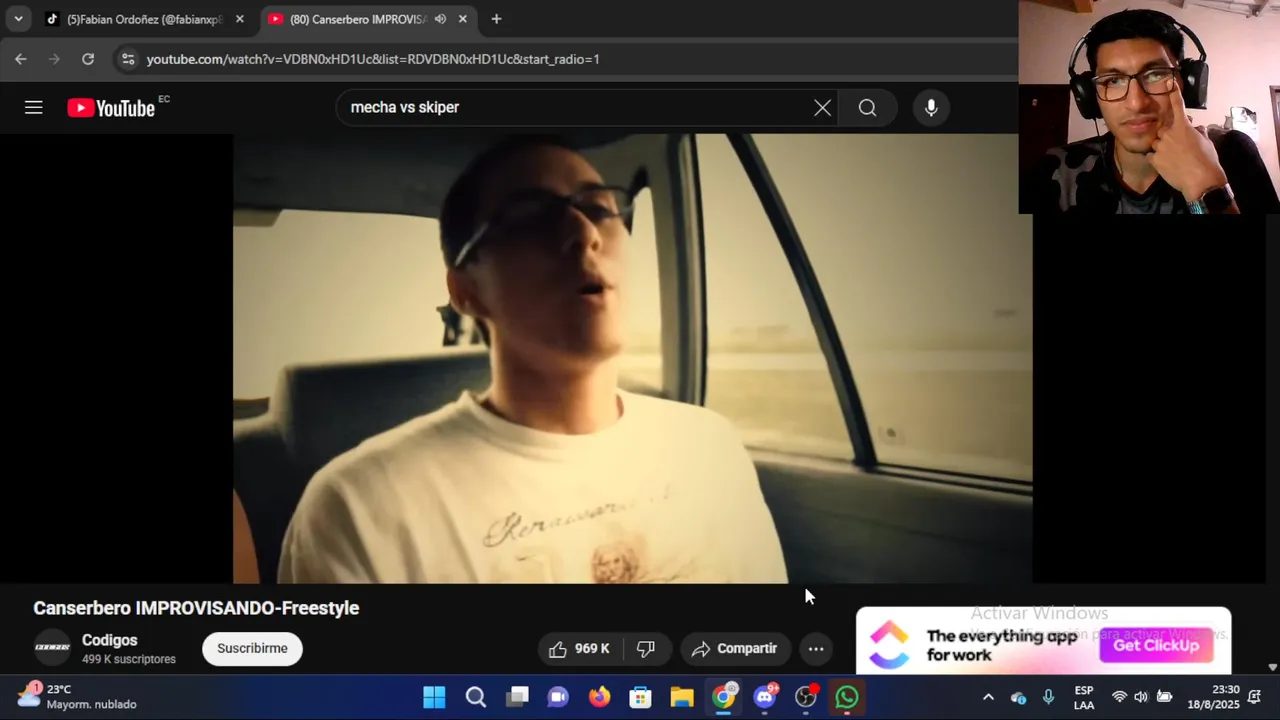This screenshot has height=720, width=1280.
Task: Click Get ClickUp ad button
Action: pos(1156,646)
